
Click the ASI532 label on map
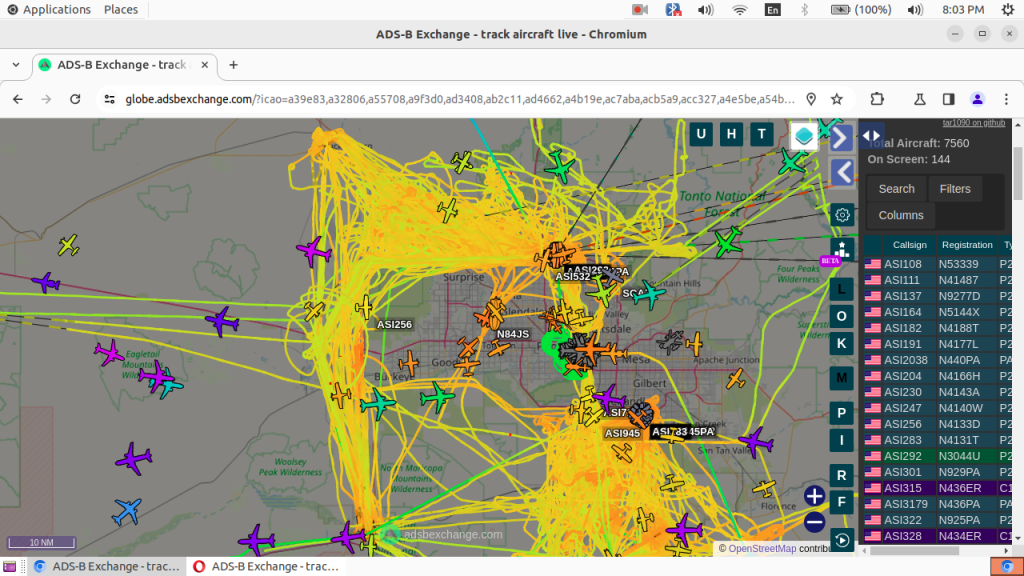[x=572, y=277]
